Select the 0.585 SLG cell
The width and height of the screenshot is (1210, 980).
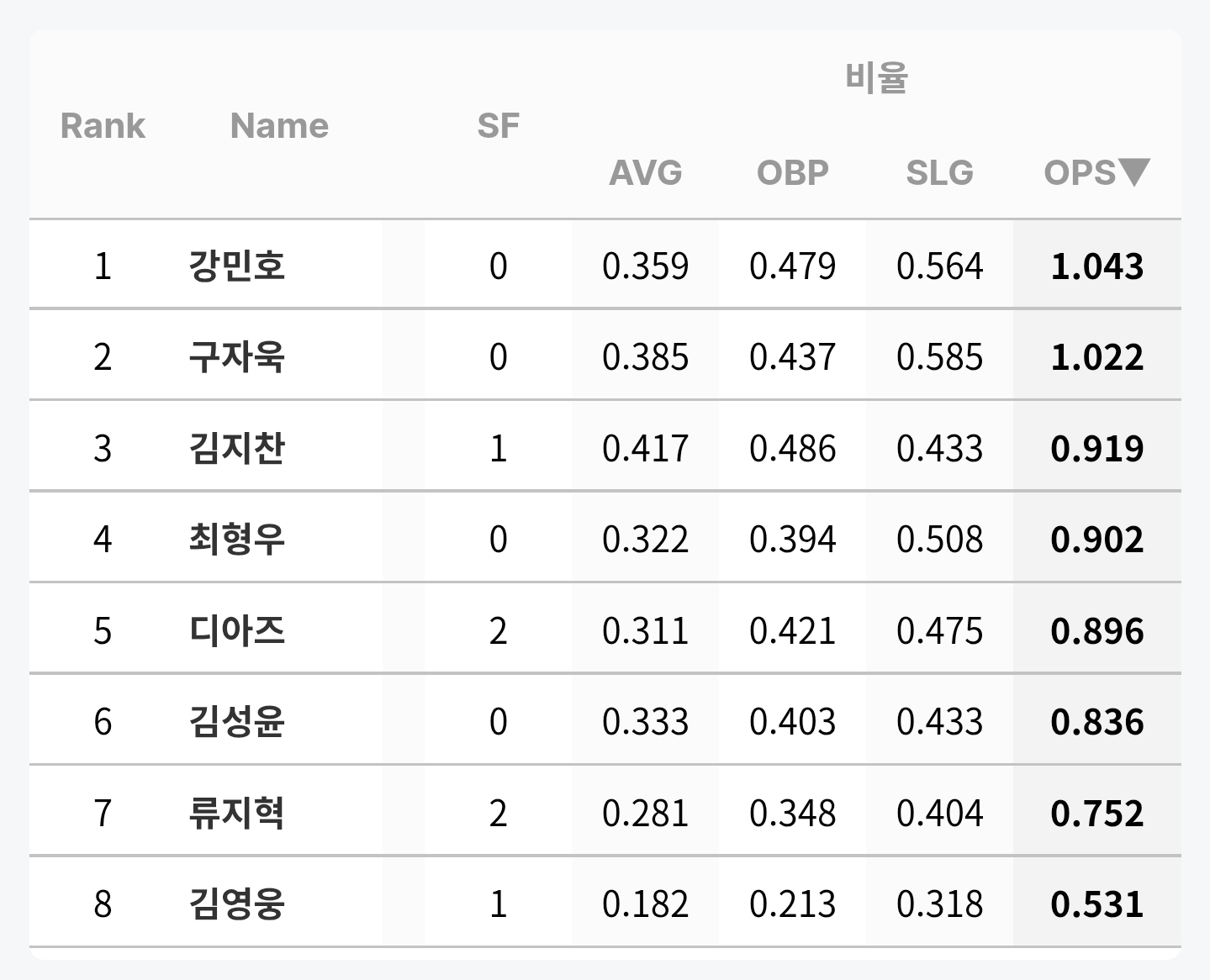940,356
